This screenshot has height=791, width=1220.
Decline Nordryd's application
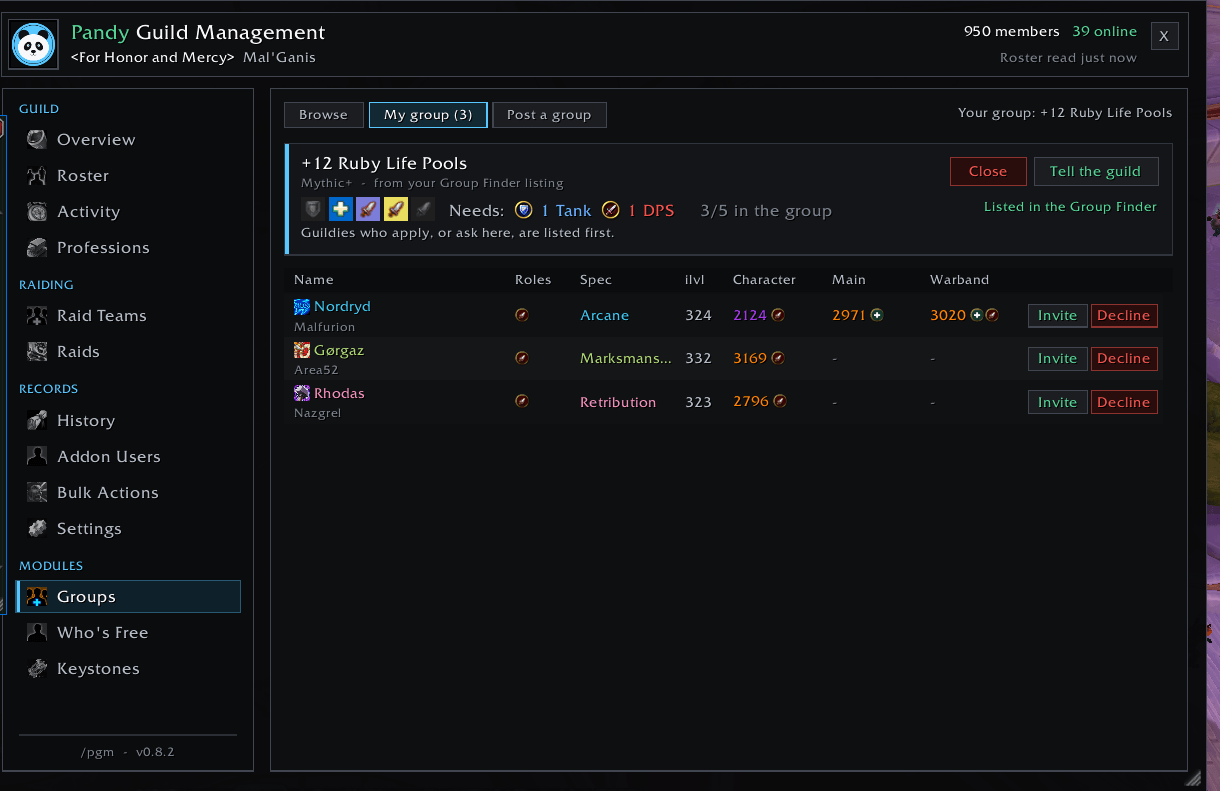tap(1124, 315)
